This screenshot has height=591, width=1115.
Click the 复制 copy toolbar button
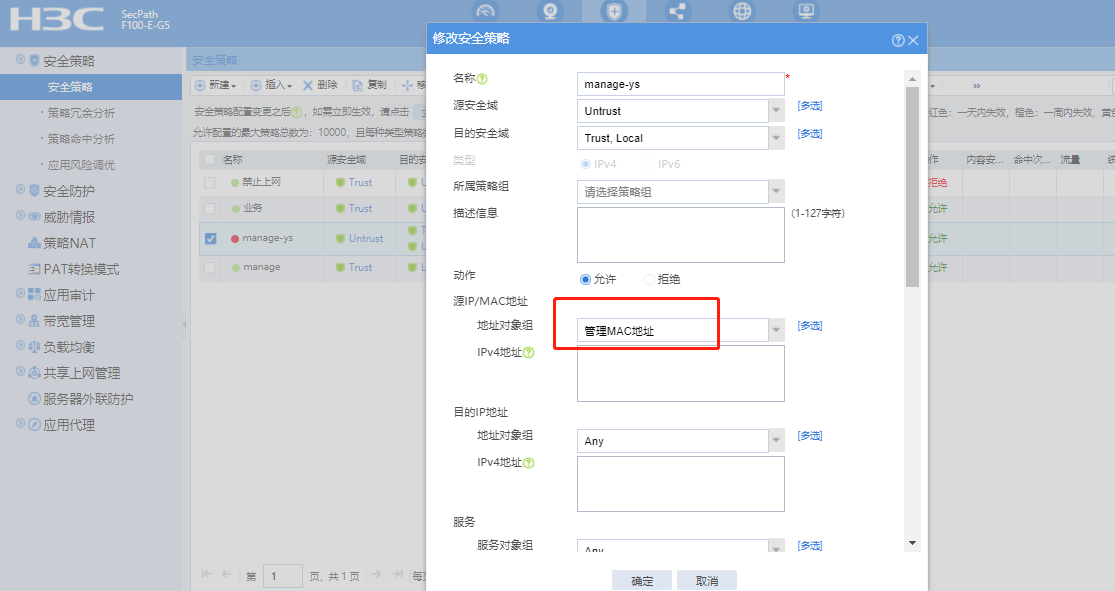pos(369,85)
